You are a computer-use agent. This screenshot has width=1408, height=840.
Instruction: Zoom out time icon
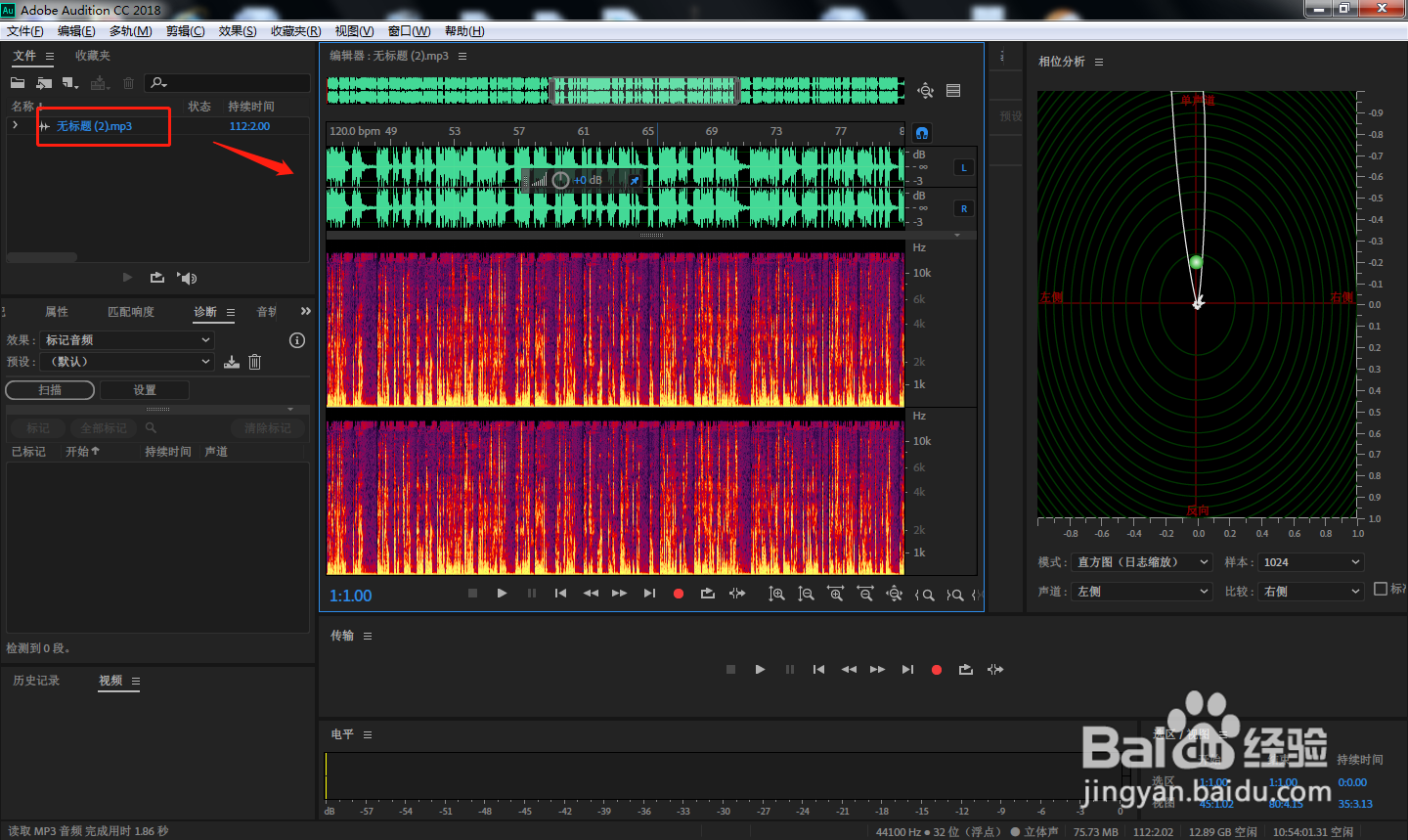(x=864, y=594)
